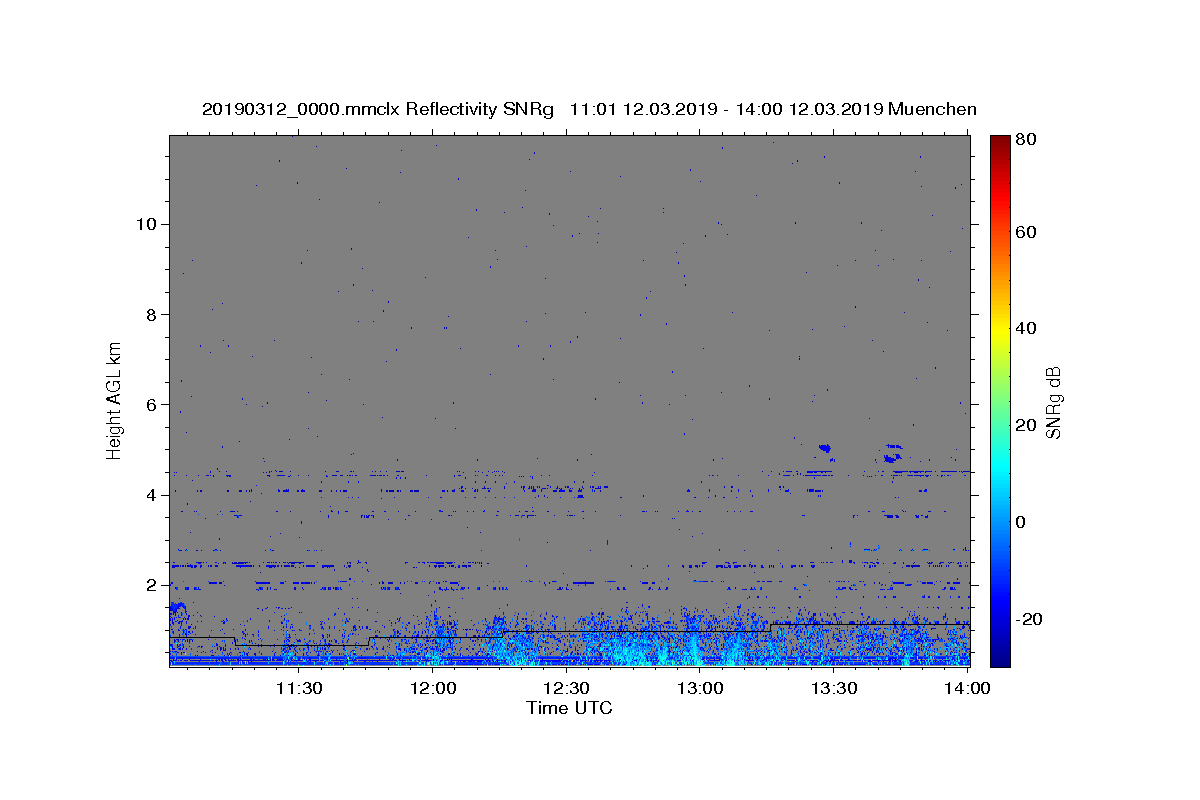Click the colorbar value 0
1200x800 pixels.
[1021, 522]
